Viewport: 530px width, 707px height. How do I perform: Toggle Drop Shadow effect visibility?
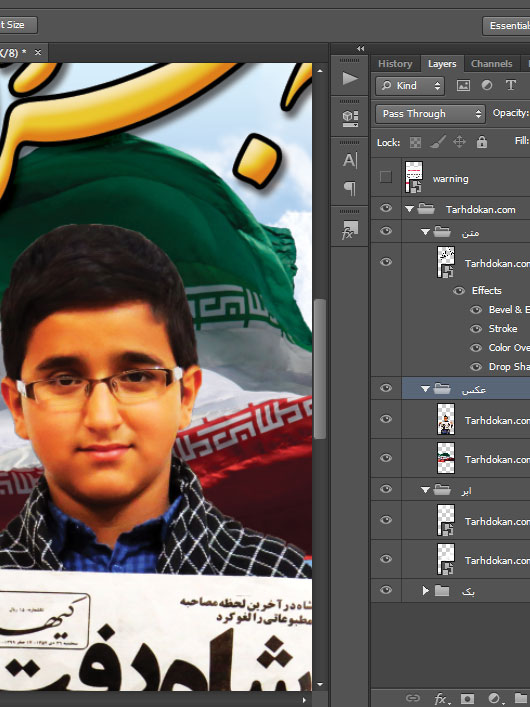(x=476, y=367)
